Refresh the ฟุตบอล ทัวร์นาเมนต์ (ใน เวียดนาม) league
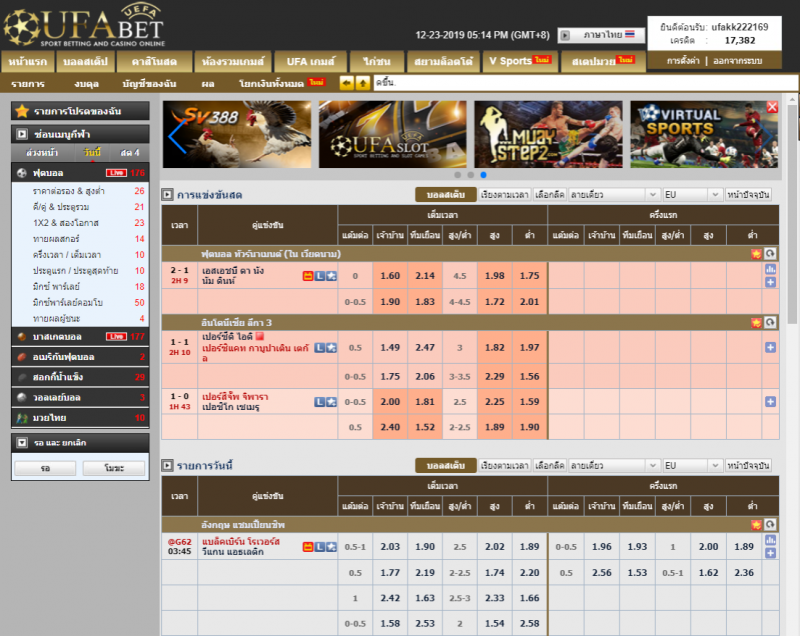Image resolution: width=800 pixels, height=636 pixels. click(770, 253)
